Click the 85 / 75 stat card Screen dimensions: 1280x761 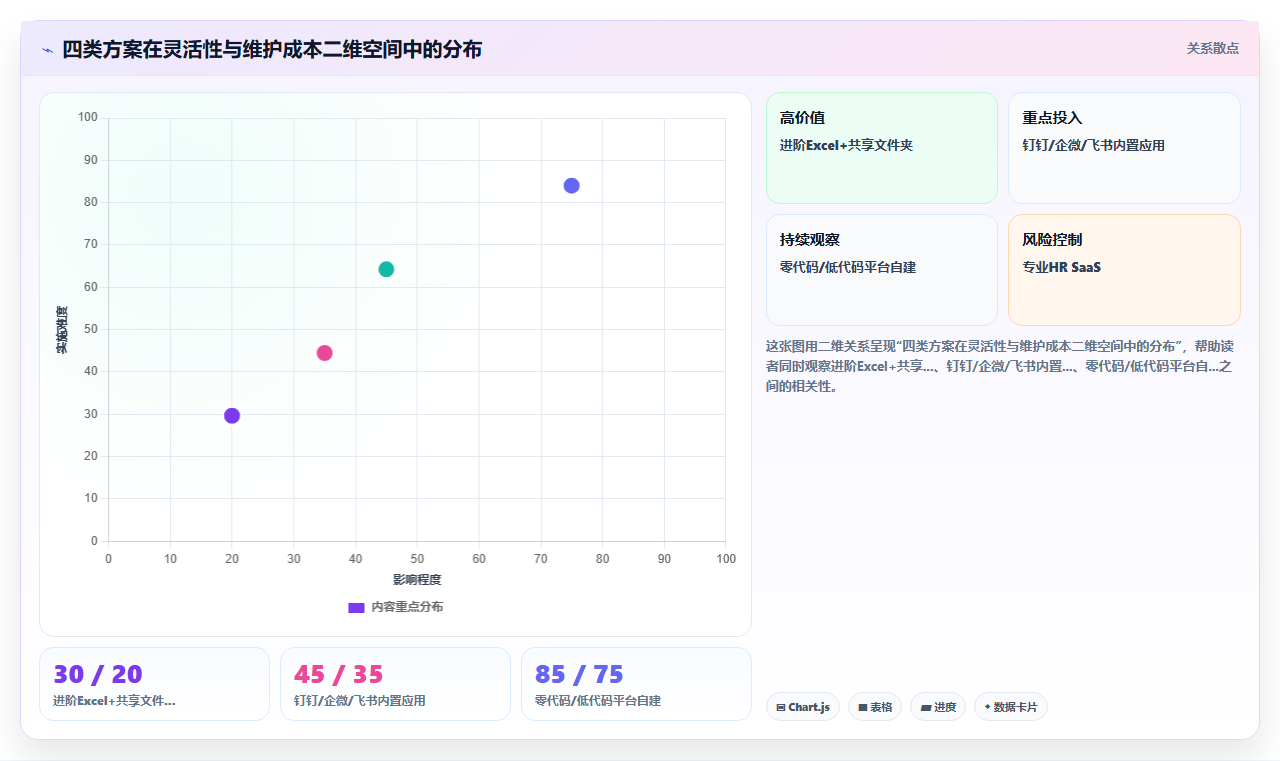[x=636, y=684]
